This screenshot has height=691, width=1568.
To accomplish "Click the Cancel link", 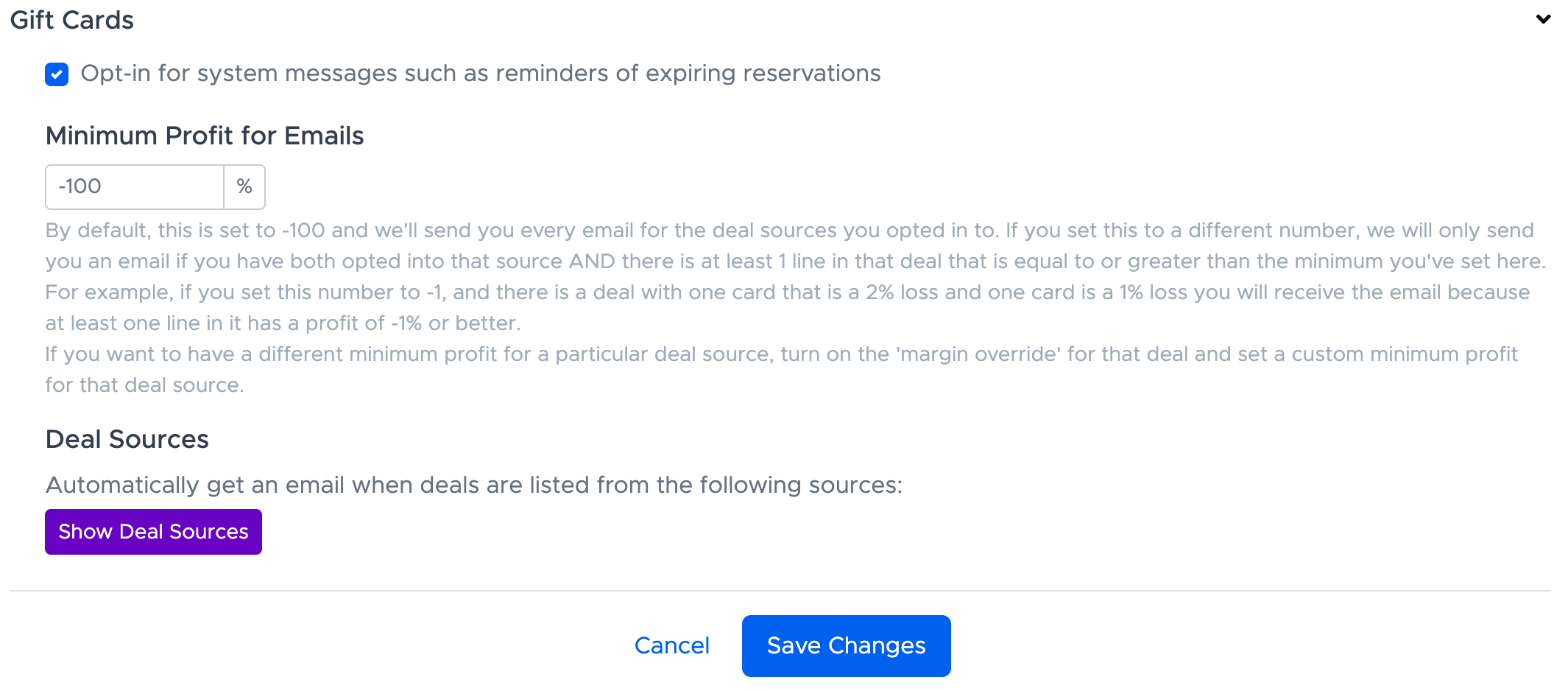I will point(671,645).
